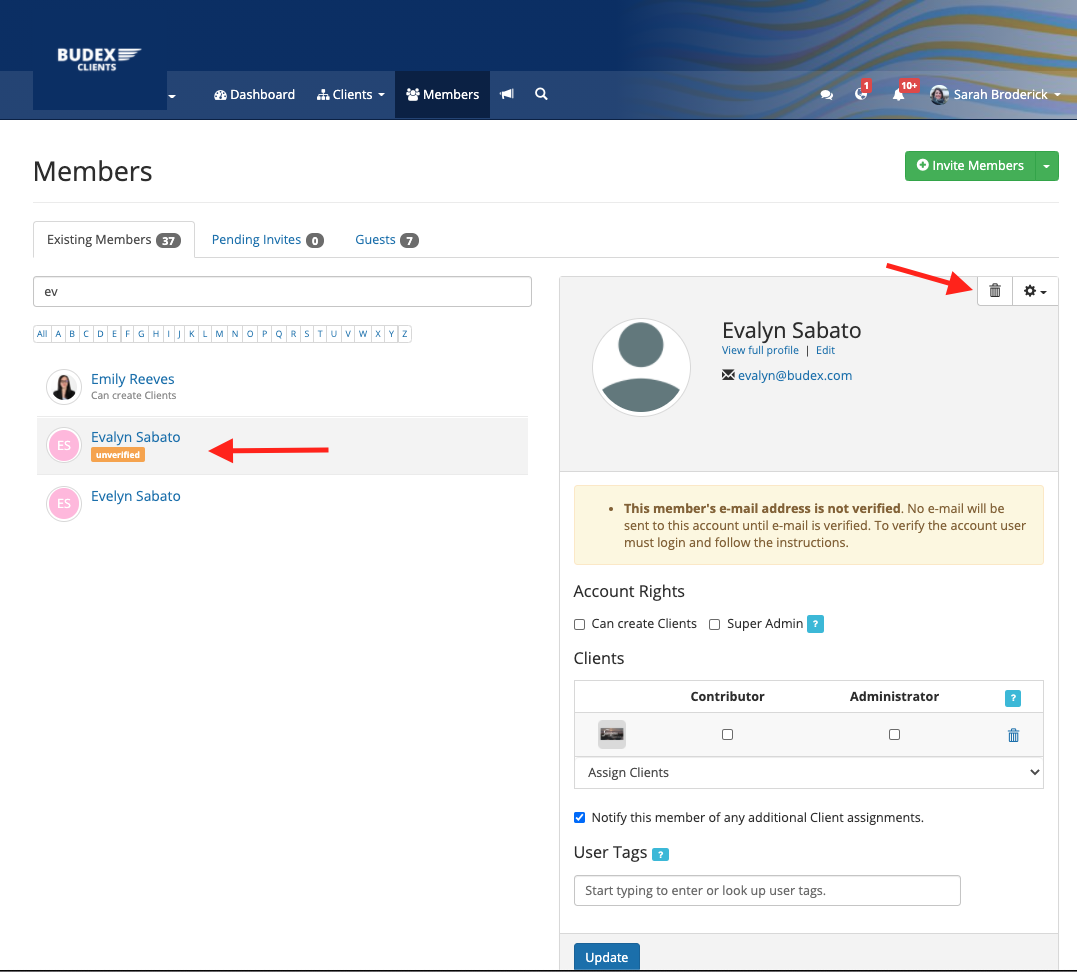Viewport: 1077px width, 972px height.
Task: Click the Invite Members button
Action: coord(969,165)
